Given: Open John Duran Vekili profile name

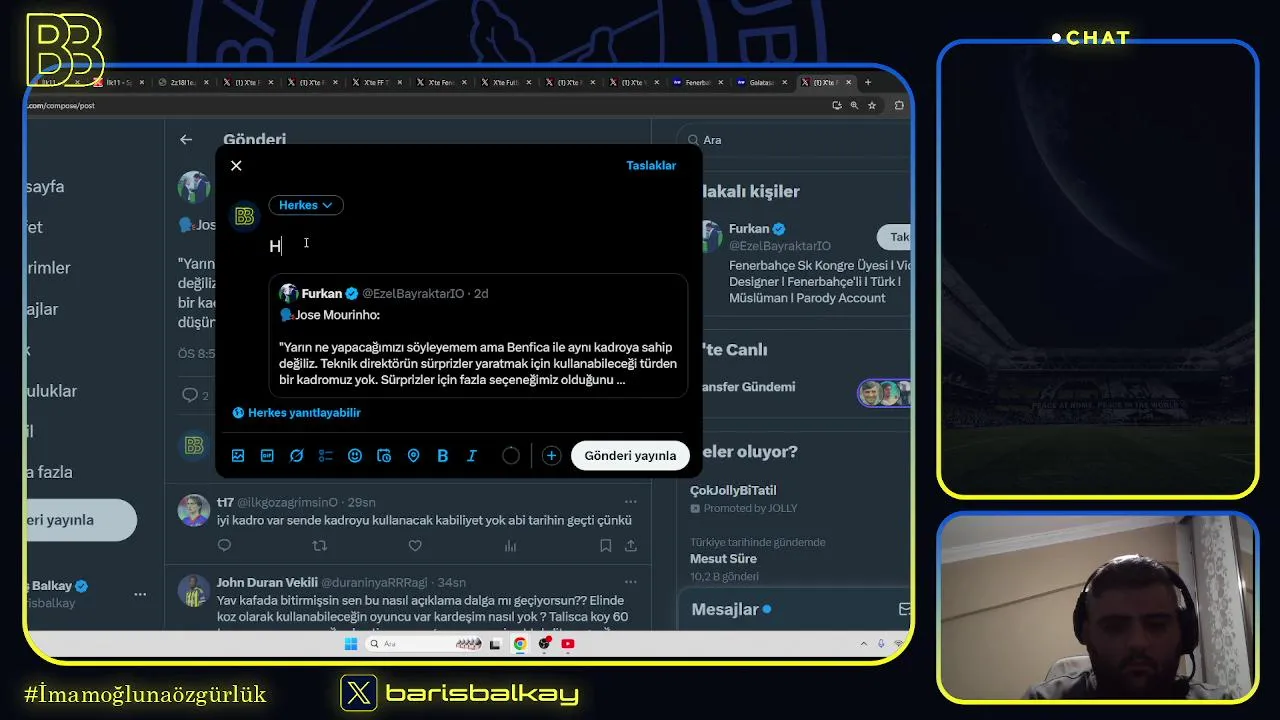Looking at the screenshot, I should pyautogui.click(x=267, y=582).
